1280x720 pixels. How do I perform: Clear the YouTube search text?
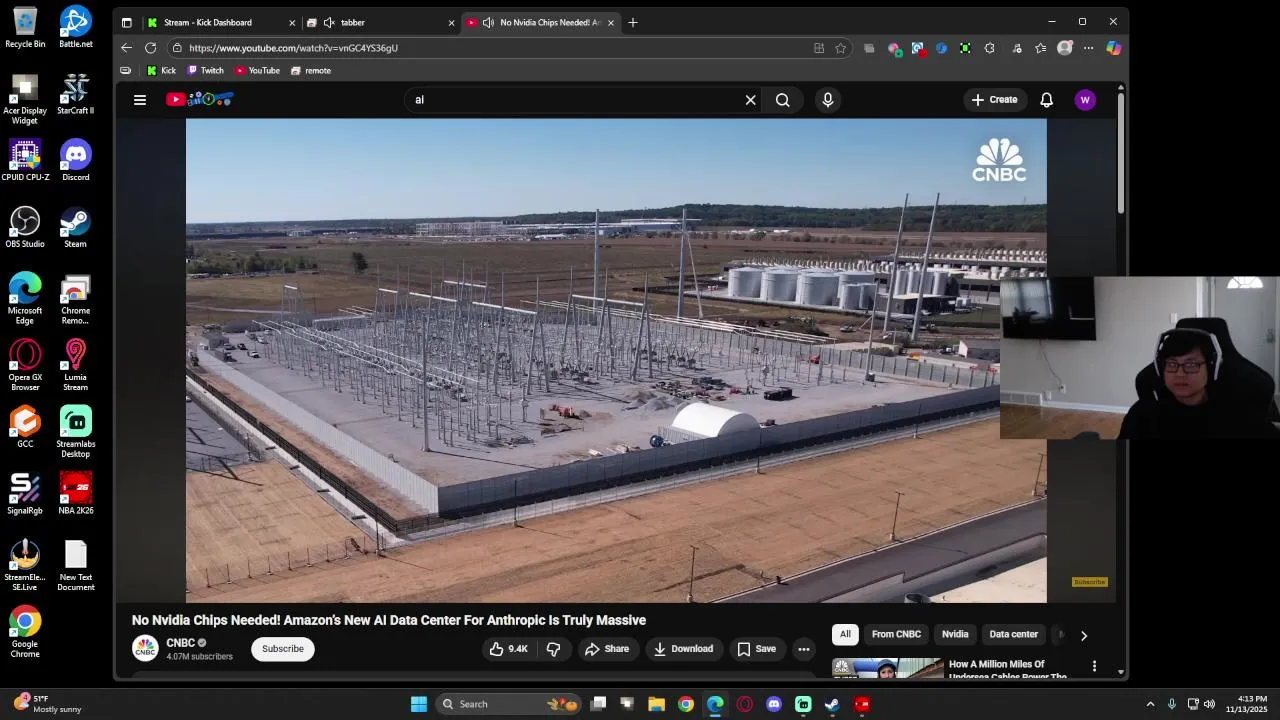750,100
